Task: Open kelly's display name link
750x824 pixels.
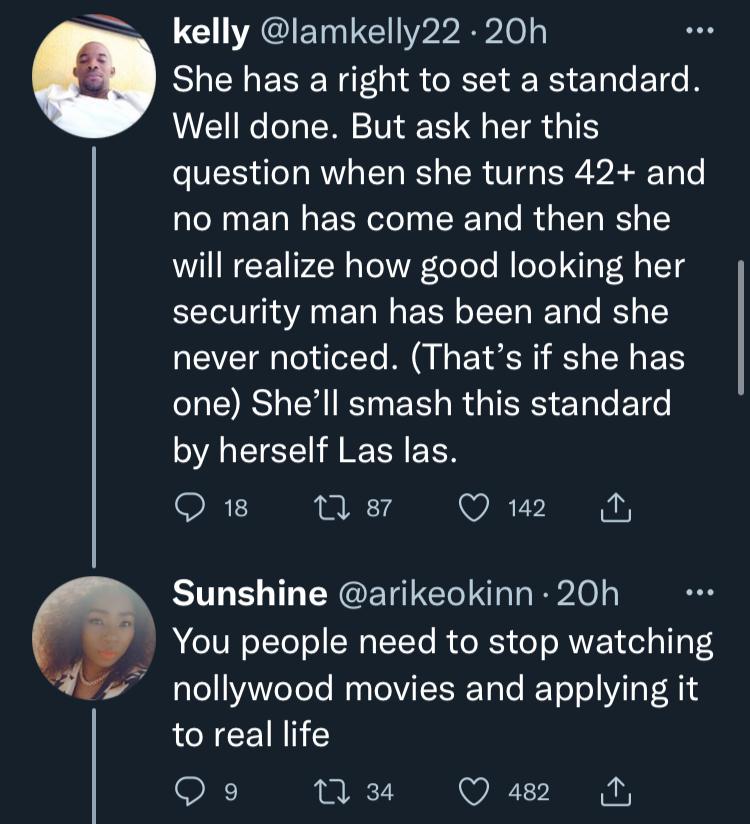Action: (x=212, y=33)
